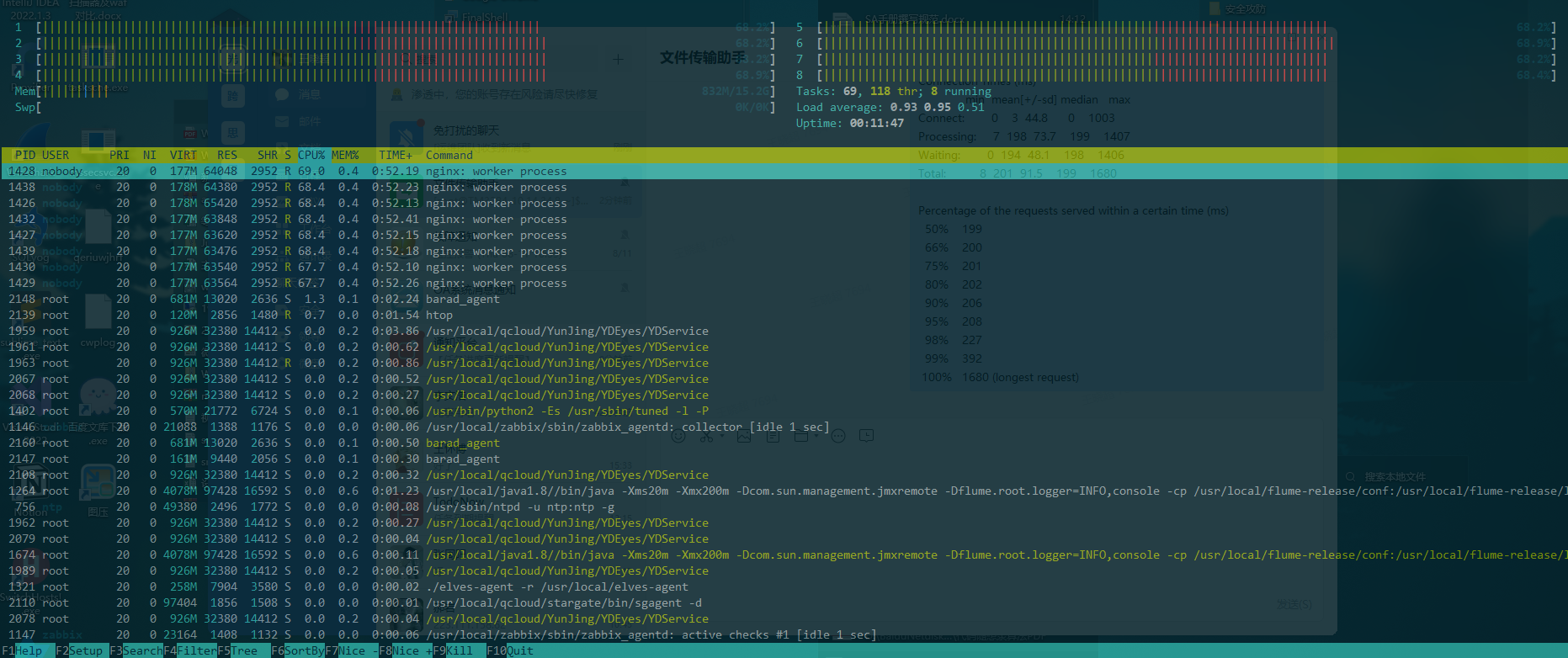Viewport: 1568px width, 658px height.
Task: Select nginx worker process PID 1427
Action: pyautogui.click(x=784, y=235)
